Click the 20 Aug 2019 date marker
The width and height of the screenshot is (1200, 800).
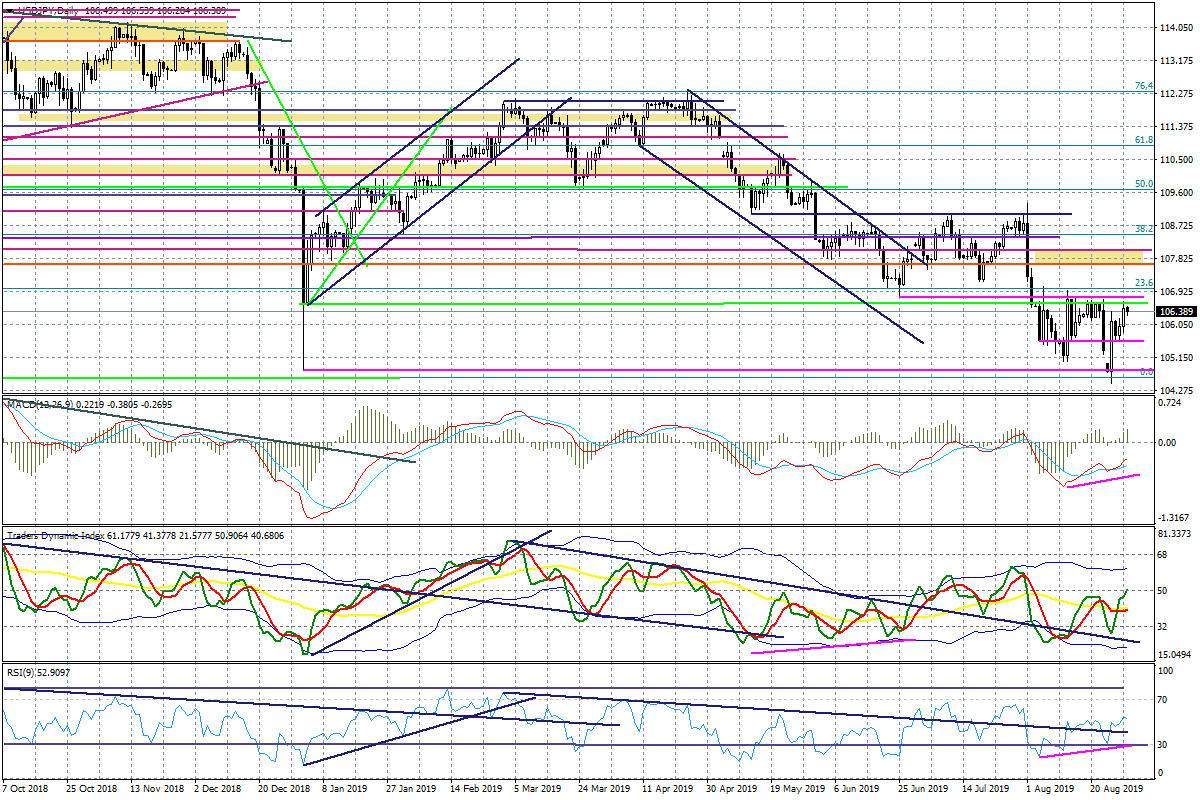[1111, 790]
